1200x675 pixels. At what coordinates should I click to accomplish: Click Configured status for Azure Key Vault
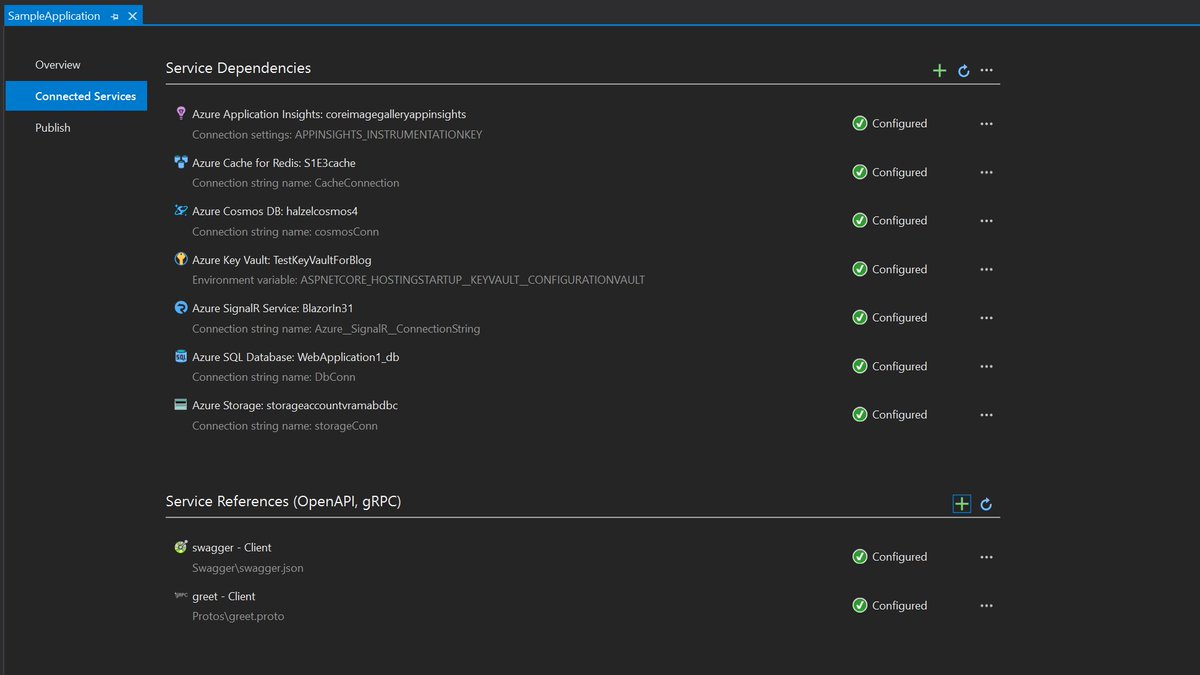900,269
